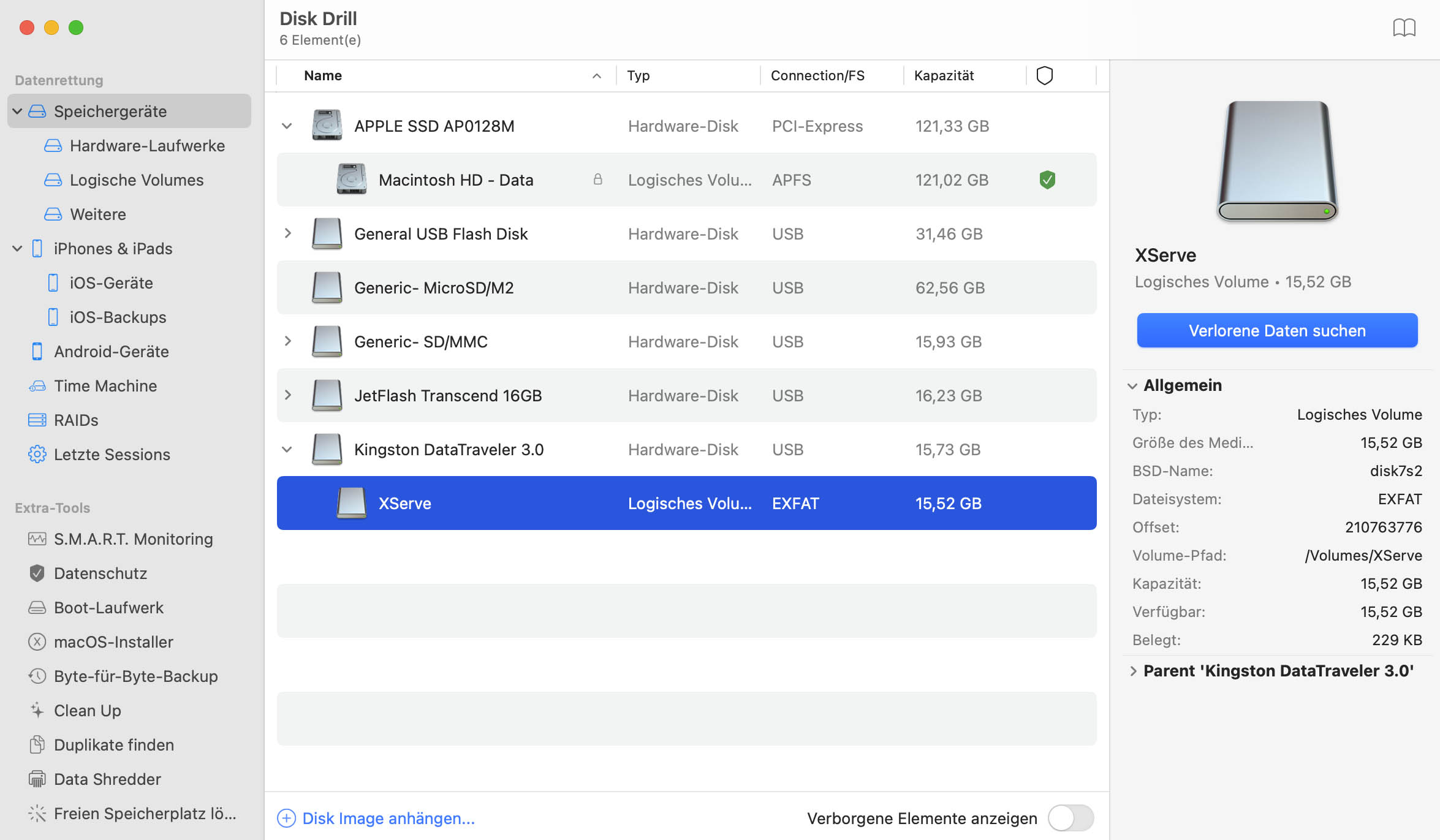Image resolution: width=1440 pixels, height=840 pixels.
Task: Open the help book icon
Action: (x=1404, y=28)
